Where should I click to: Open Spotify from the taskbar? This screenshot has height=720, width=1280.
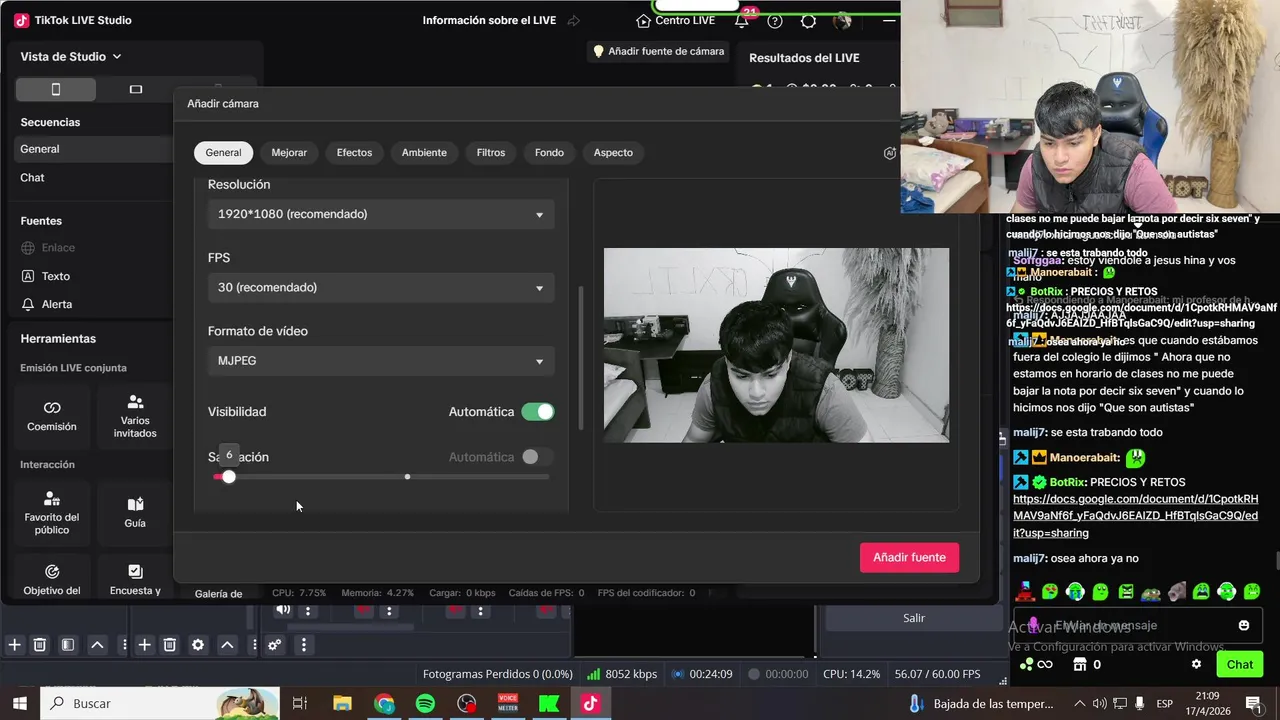pyautogui.click(x=425, y=703)
